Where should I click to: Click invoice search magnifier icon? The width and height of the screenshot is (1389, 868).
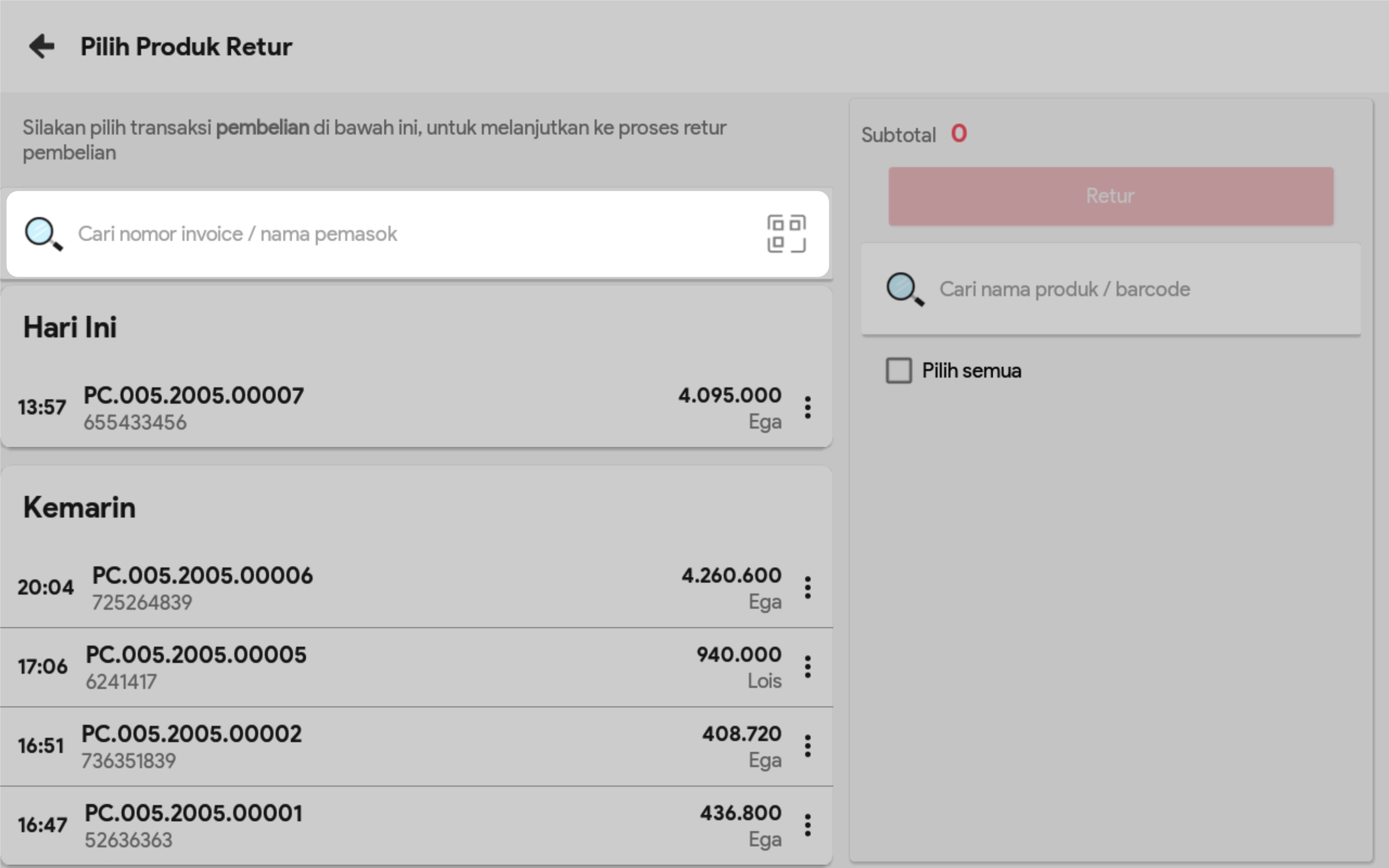[x=43, y=234]
